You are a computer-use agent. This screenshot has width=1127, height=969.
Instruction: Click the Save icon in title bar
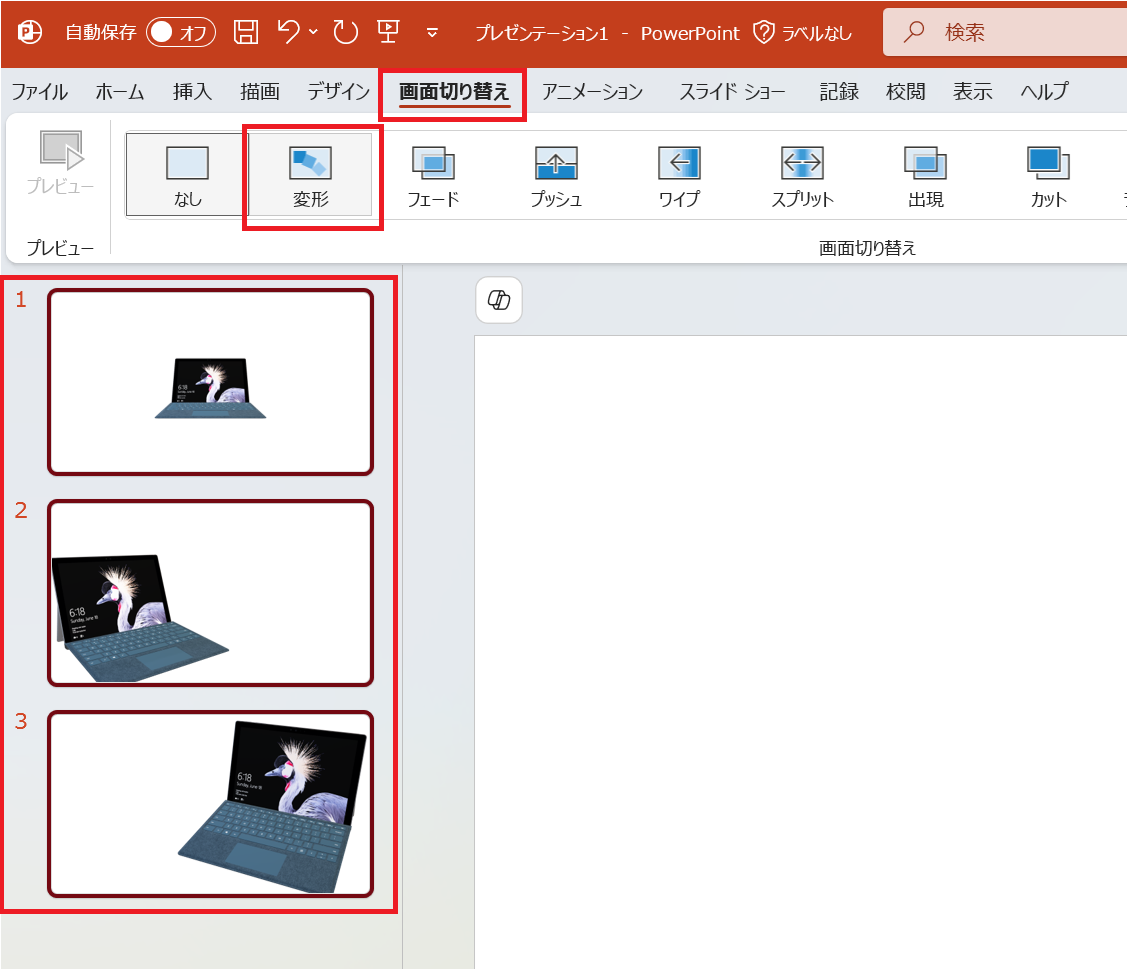(246, 33)
